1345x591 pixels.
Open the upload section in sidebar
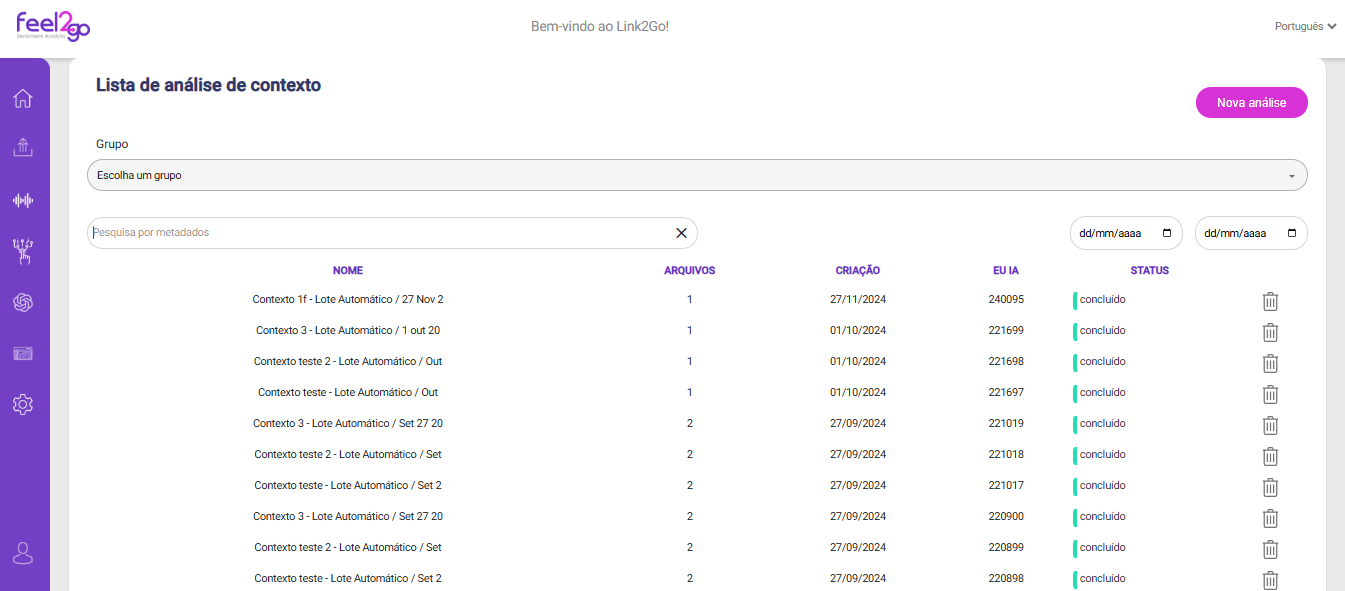[x=23, y=148]
